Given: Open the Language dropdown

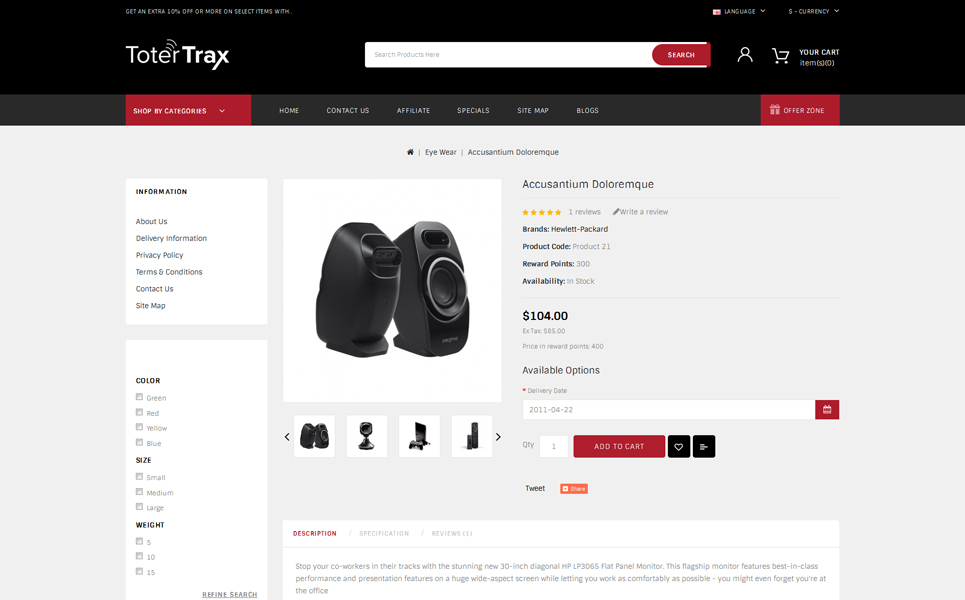Looking at the screenshot, I should [739, 11].
